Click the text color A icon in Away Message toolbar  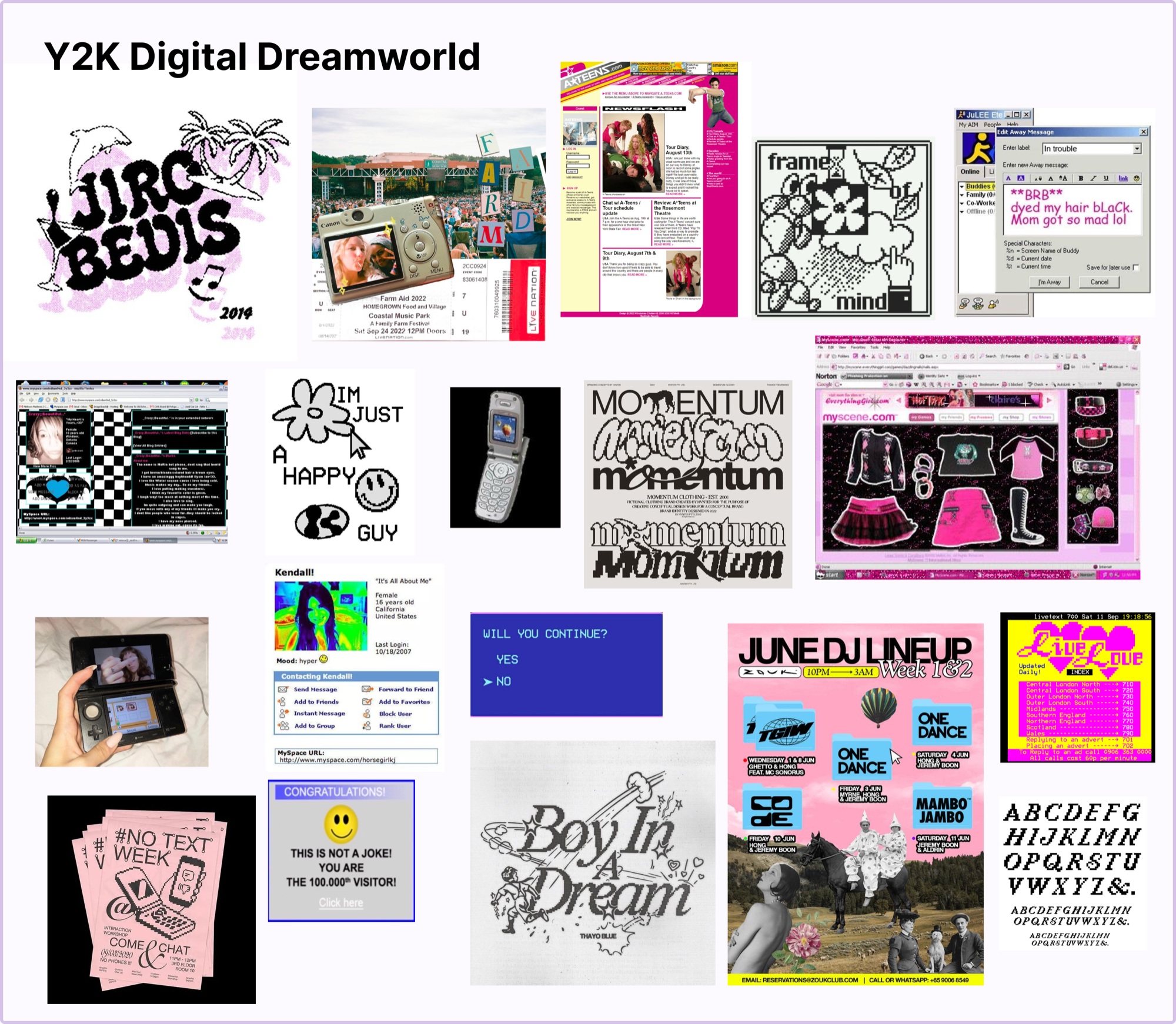click(x=1008, y=178)
